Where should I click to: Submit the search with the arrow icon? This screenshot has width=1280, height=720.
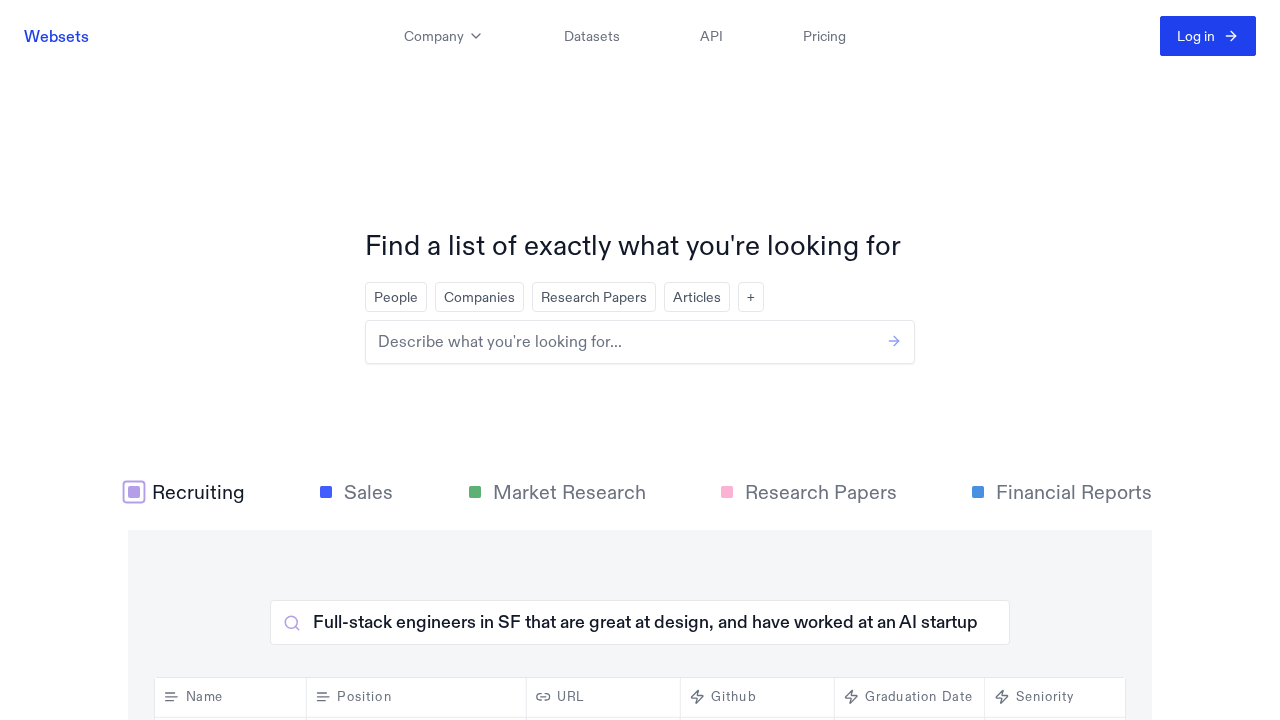[x=893, y=341]
